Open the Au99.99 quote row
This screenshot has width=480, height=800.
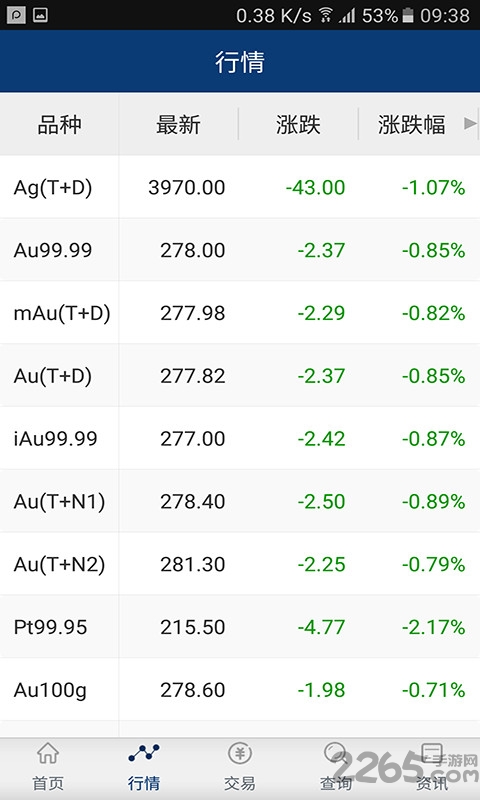click(240, 250)
